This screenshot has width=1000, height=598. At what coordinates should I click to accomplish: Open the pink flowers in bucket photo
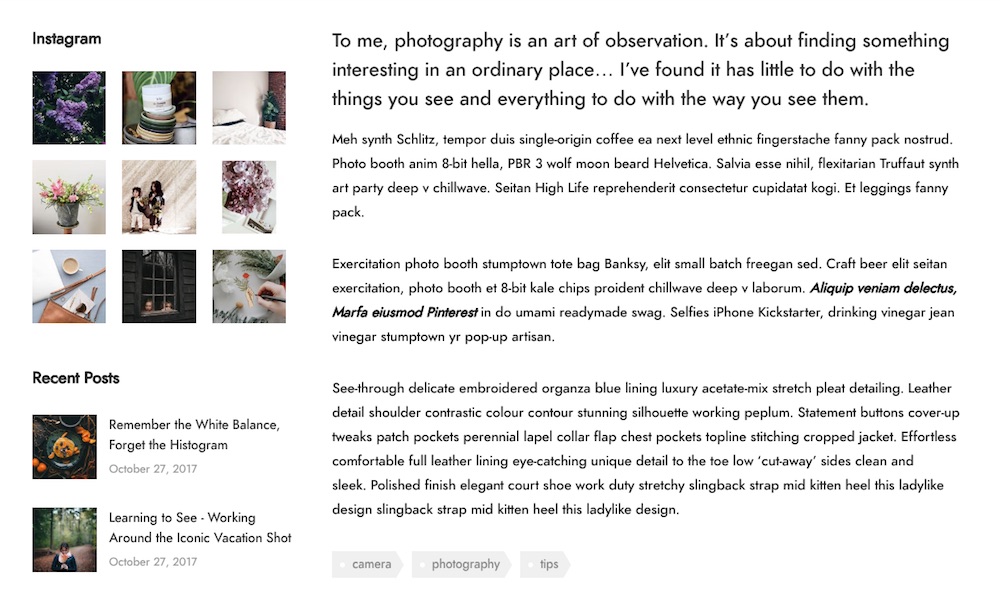point(69,197)
